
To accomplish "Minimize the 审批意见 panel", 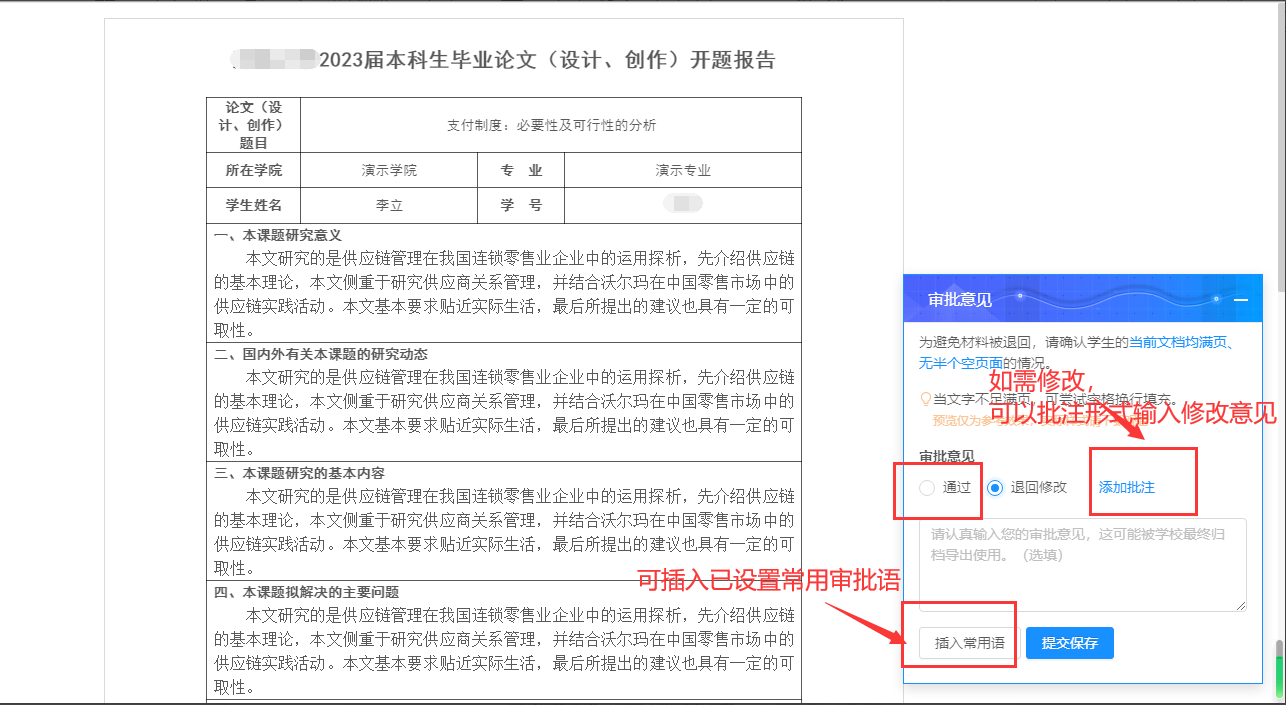I will point(1241,300).
